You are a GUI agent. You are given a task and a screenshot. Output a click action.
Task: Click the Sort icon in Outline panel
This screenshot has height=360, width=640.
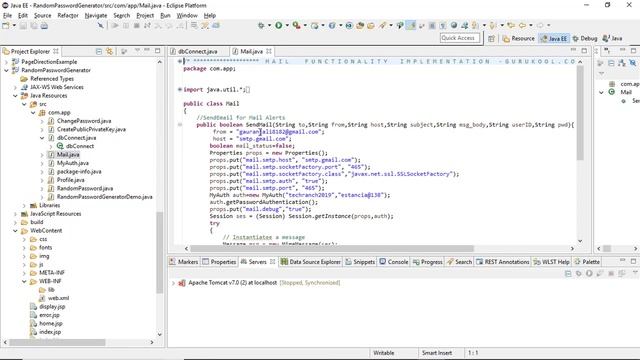point(622,63)
